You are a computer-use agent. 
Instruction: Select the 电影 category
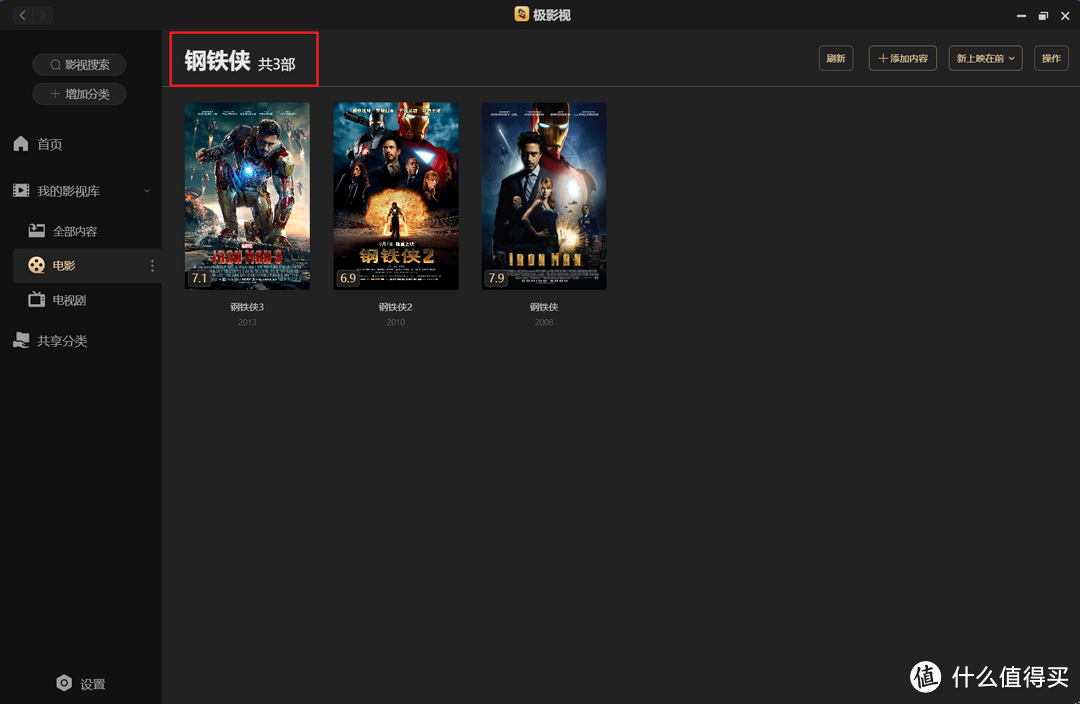click(x=87, y=265)
